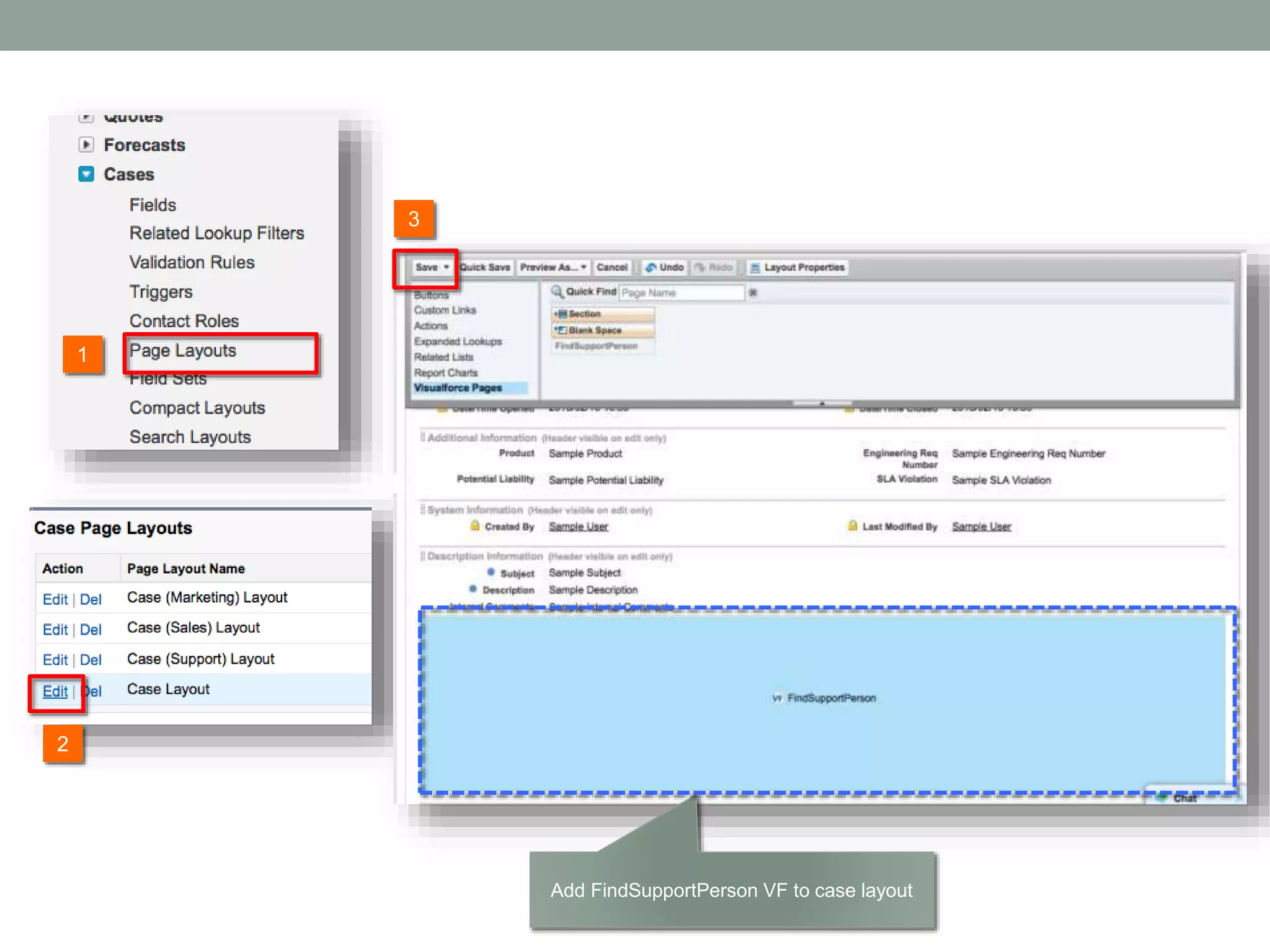Open Validation Rules under Cases
Viewport: 1270px width, 952px height.
[192, 262]
